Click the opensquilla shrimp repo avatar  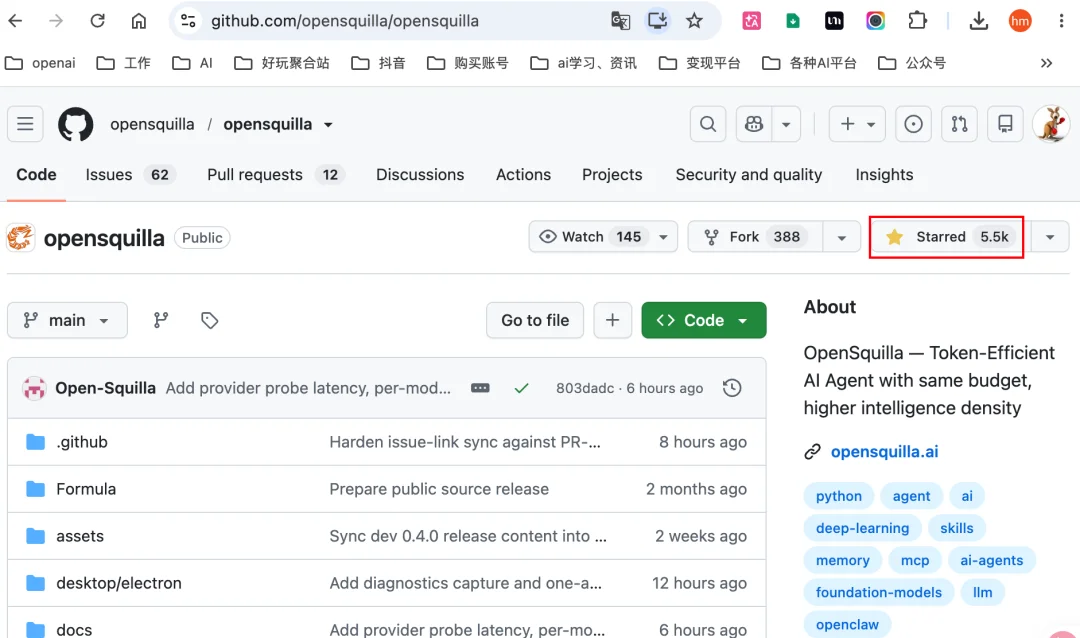click(x=21, y=238)
